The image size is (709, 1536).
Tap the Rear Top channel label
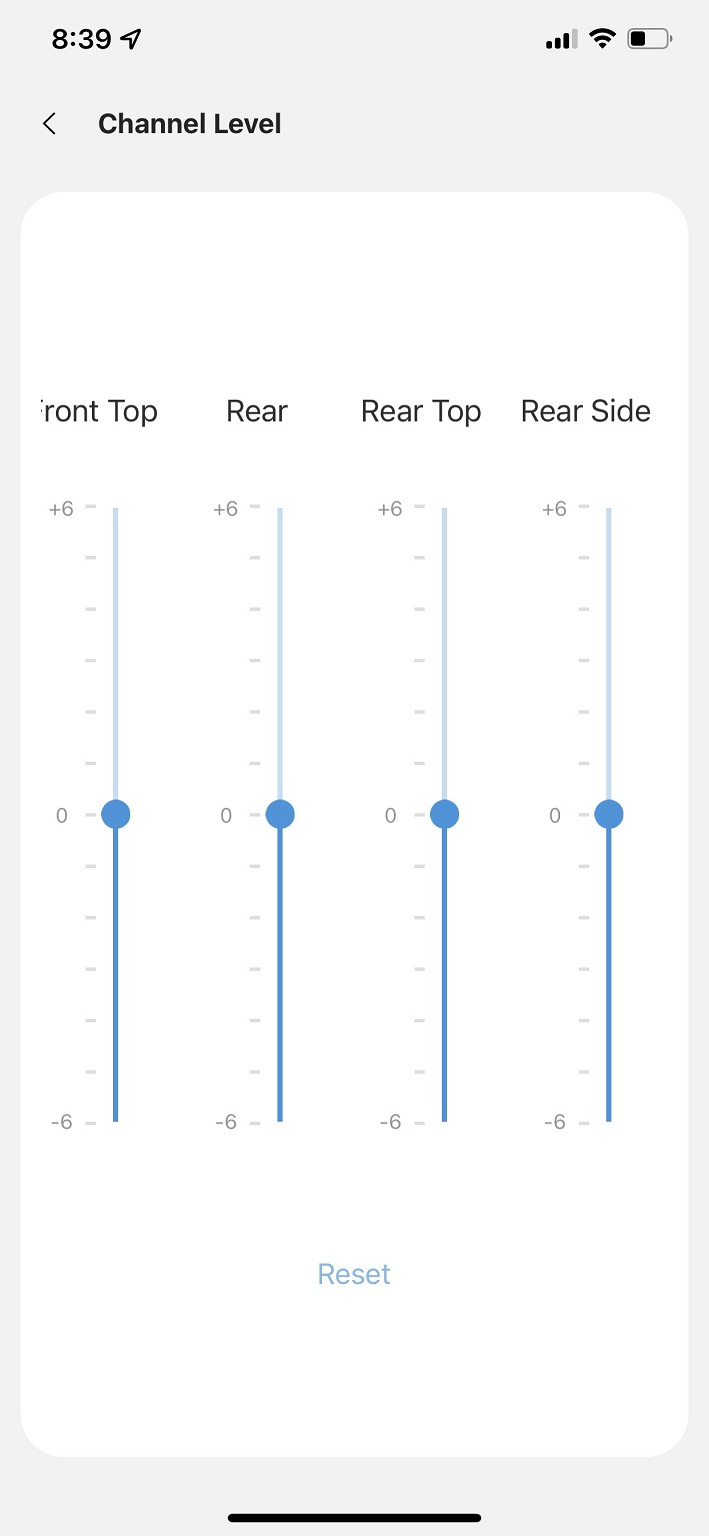421,411
